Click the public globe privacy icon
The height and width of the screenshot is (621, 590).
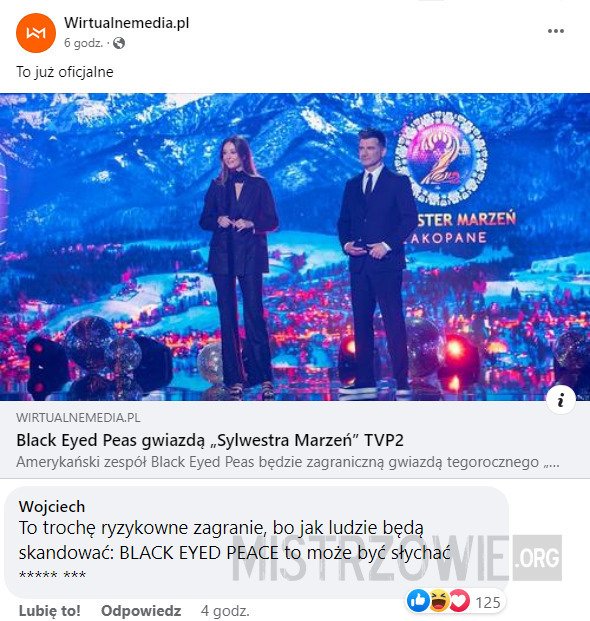point(119,43)
